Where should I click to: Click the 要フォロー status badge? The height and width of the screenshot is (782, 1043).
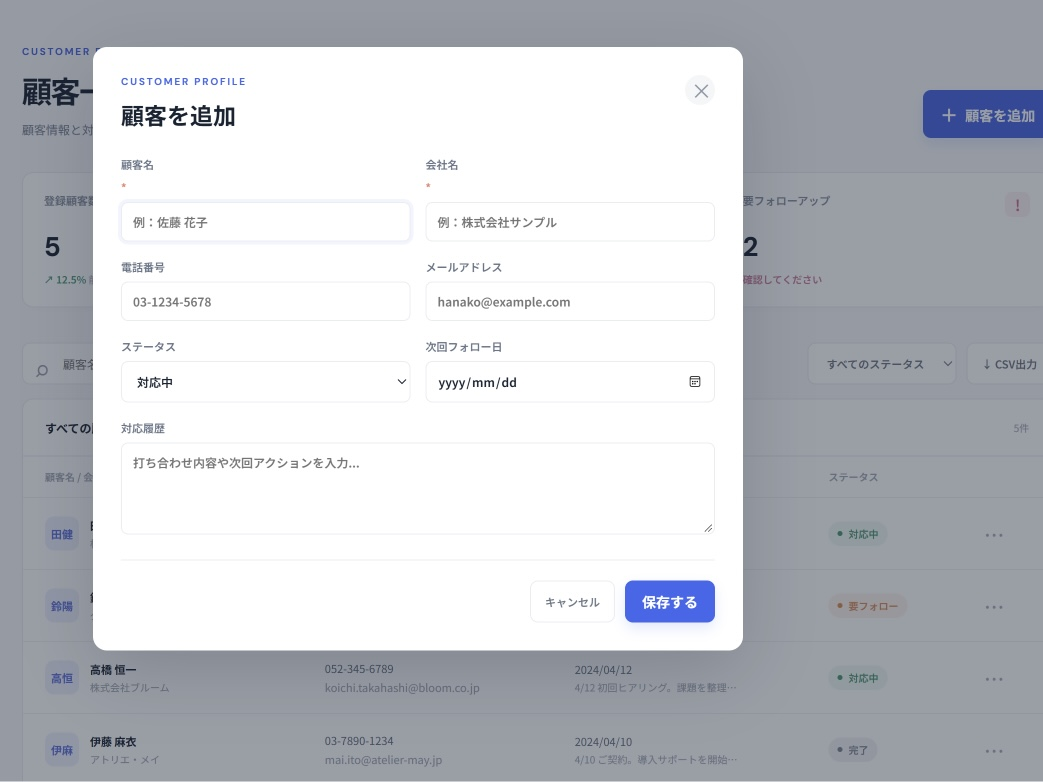coord(867,606)
